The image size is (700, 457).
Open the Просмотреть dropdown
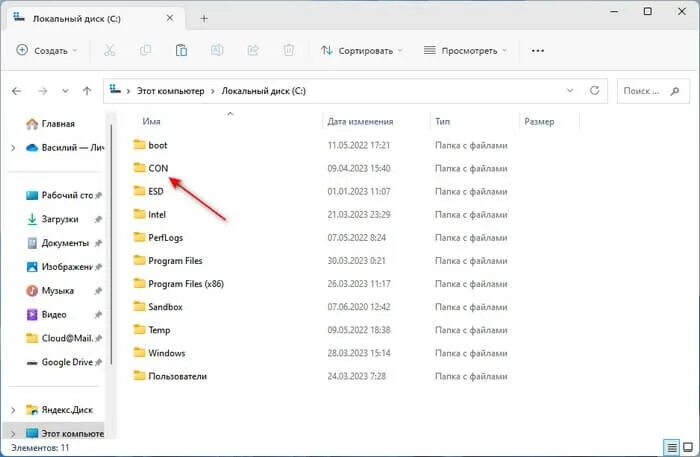(x=465, y=51)
